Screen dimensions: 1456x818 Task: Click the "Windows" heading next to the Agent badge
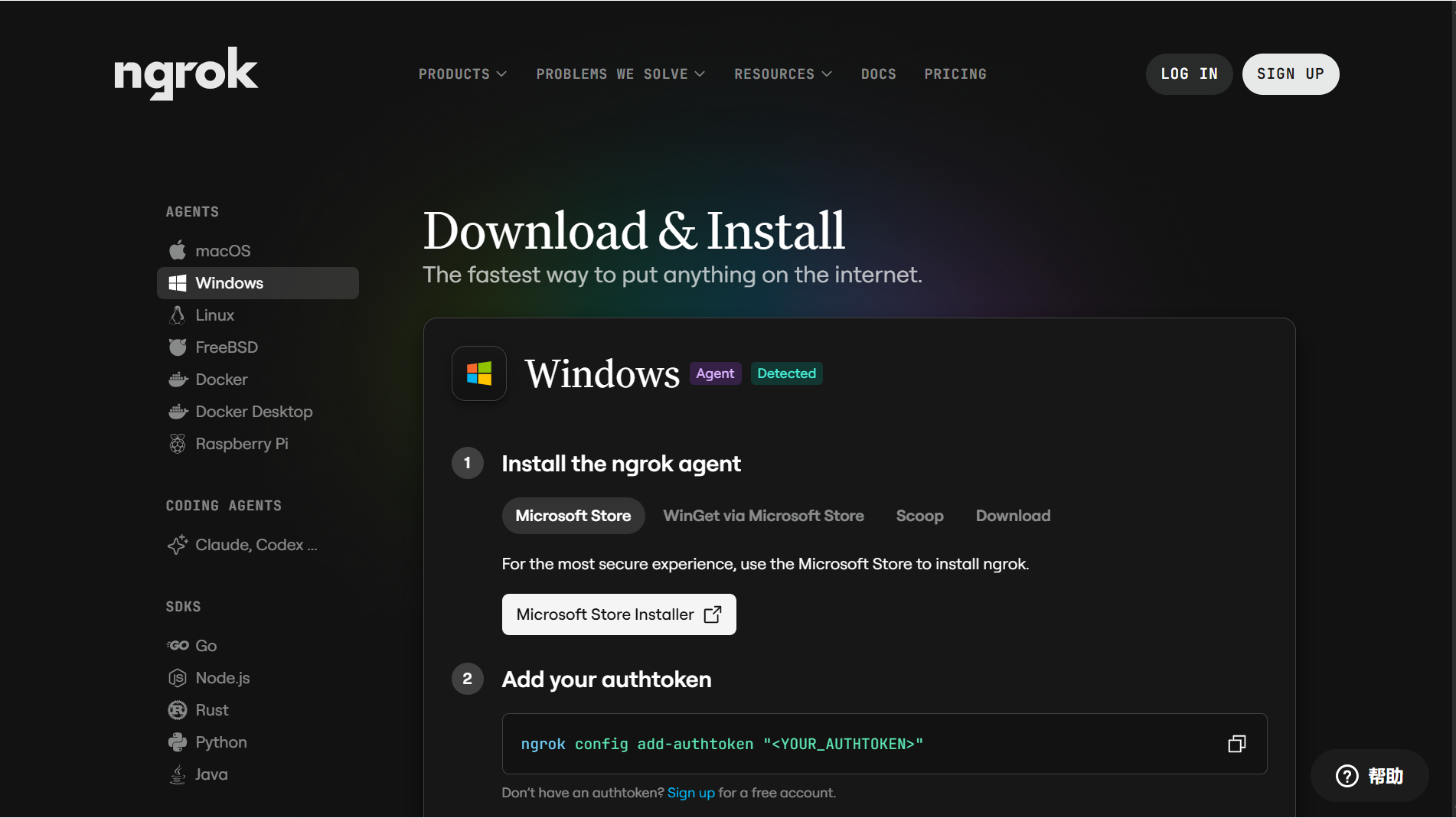(x=602, y=374)
